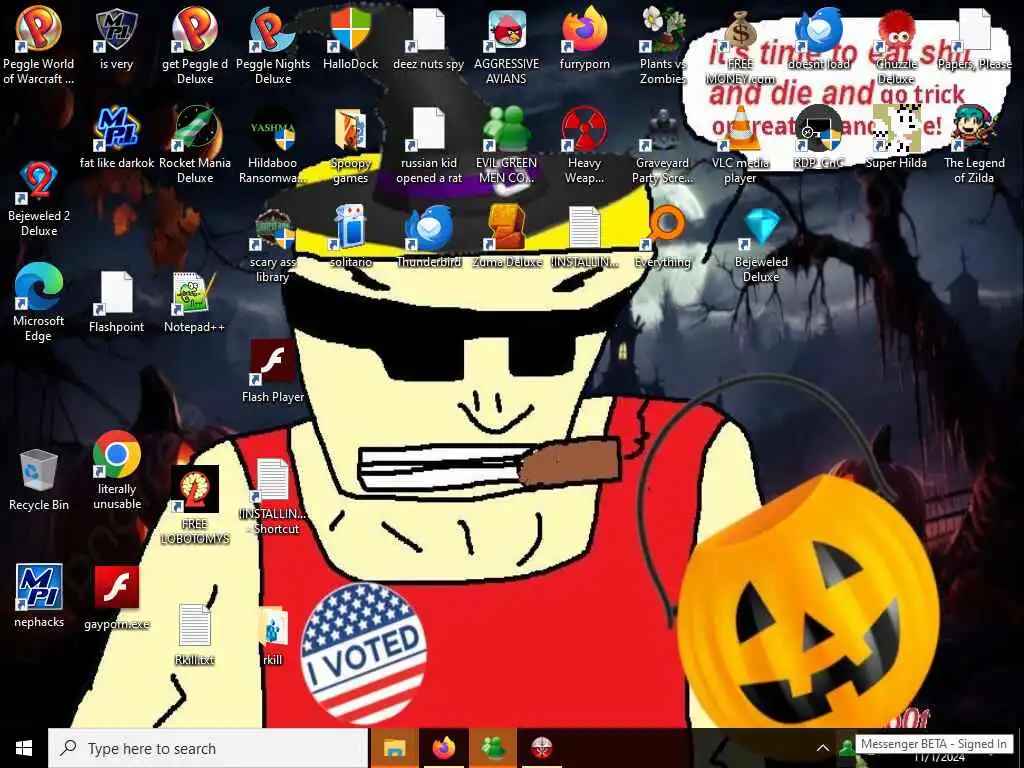This screenshot has height=768, width=1024.
Task: Click the 'Type here to search' box
Action: (x=208, y=748)
